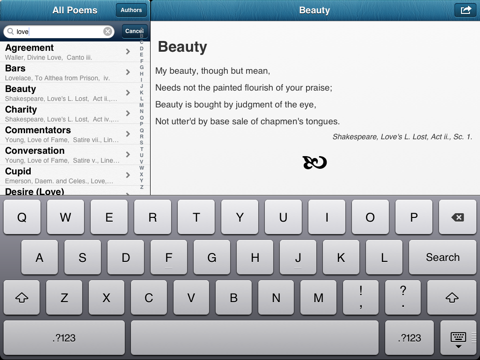Tap the O key
This screenshot has height=360, width=480.
point(370,217)
